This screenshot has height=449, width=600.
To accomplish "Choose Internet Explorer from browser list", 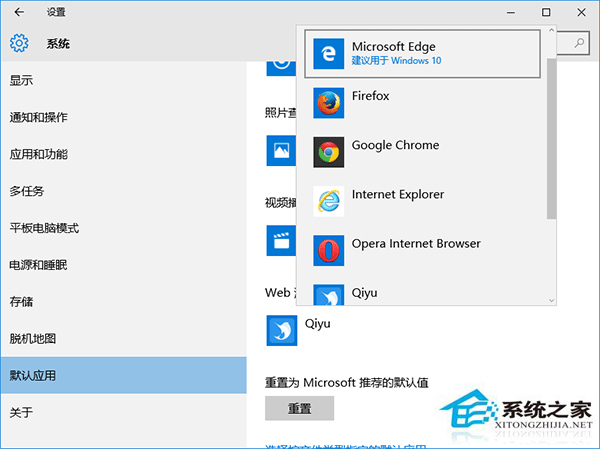I will coord(422,201).
